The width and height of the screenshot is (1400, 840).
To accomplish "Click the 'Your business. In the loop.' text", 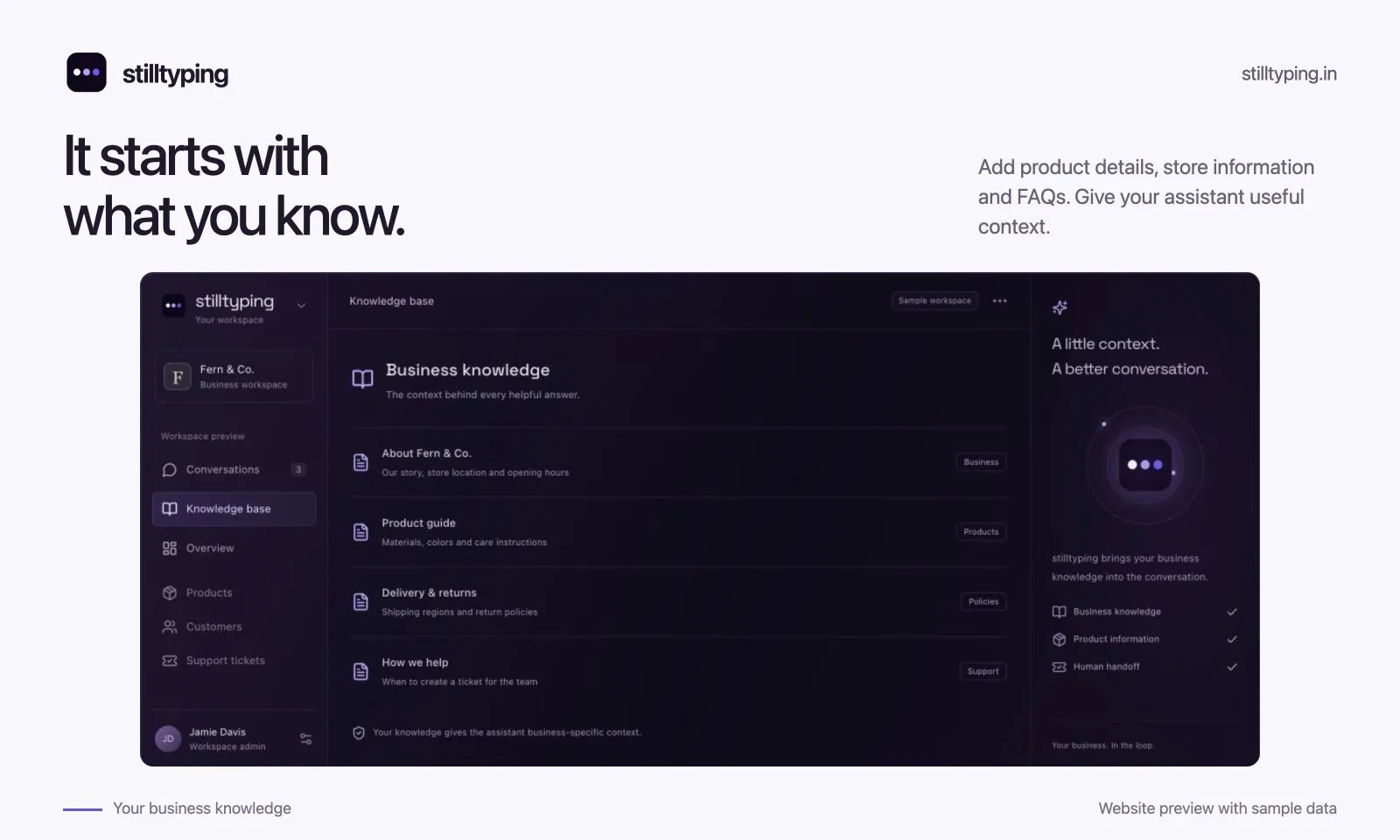I will [x=1102, y=745].
